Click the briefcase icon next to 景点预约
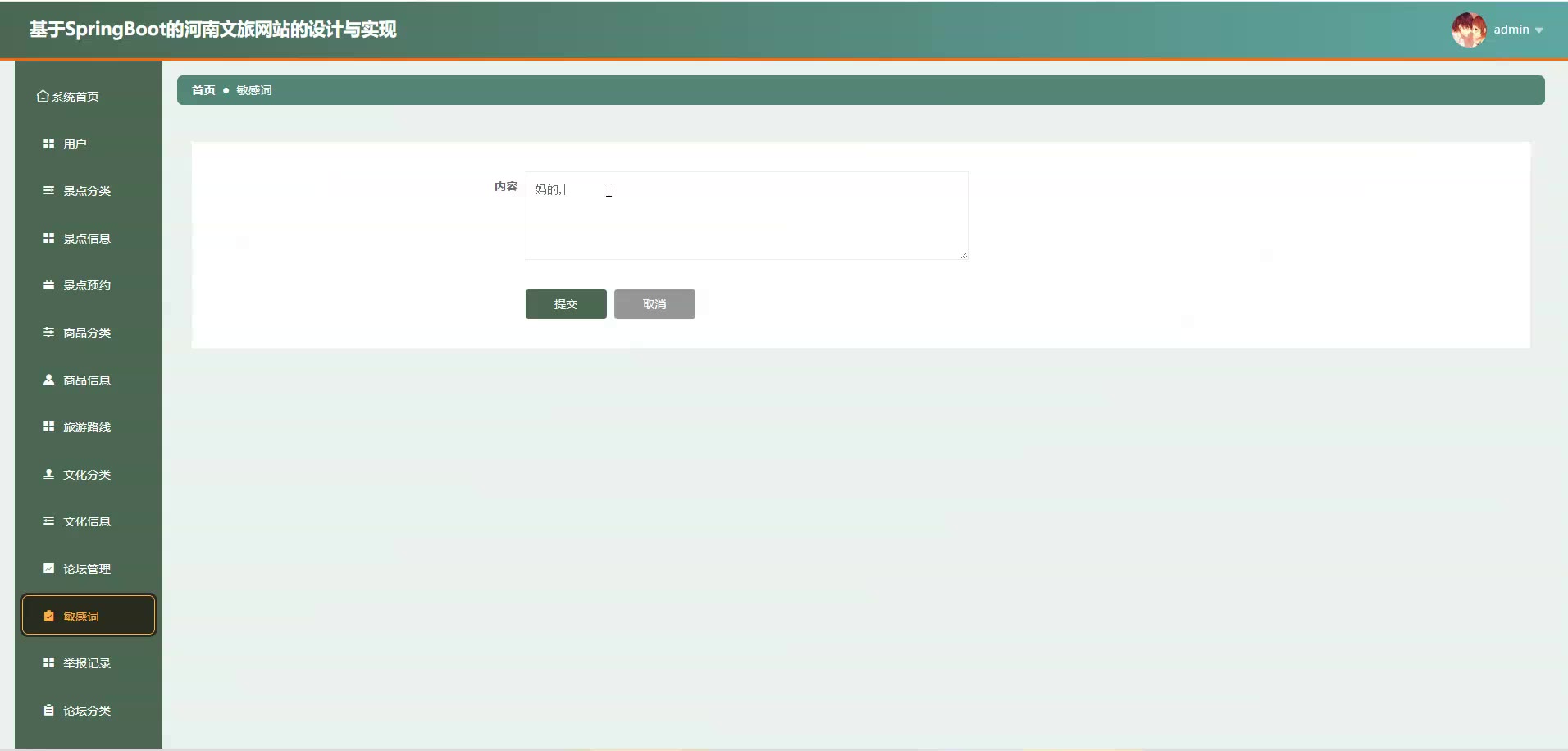The width and height of the screenshot is (1568, 751). tap(49, 284)
